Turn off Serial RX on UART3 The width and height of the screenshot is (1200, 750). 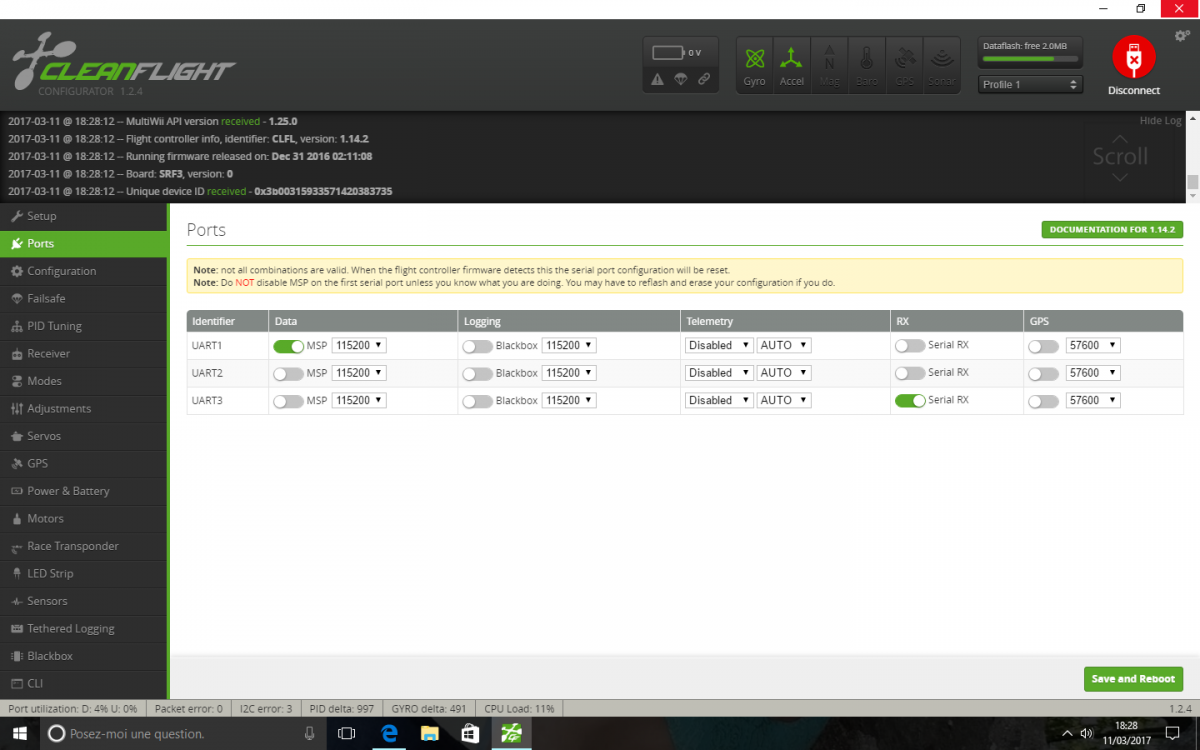[x=909, y=401]
